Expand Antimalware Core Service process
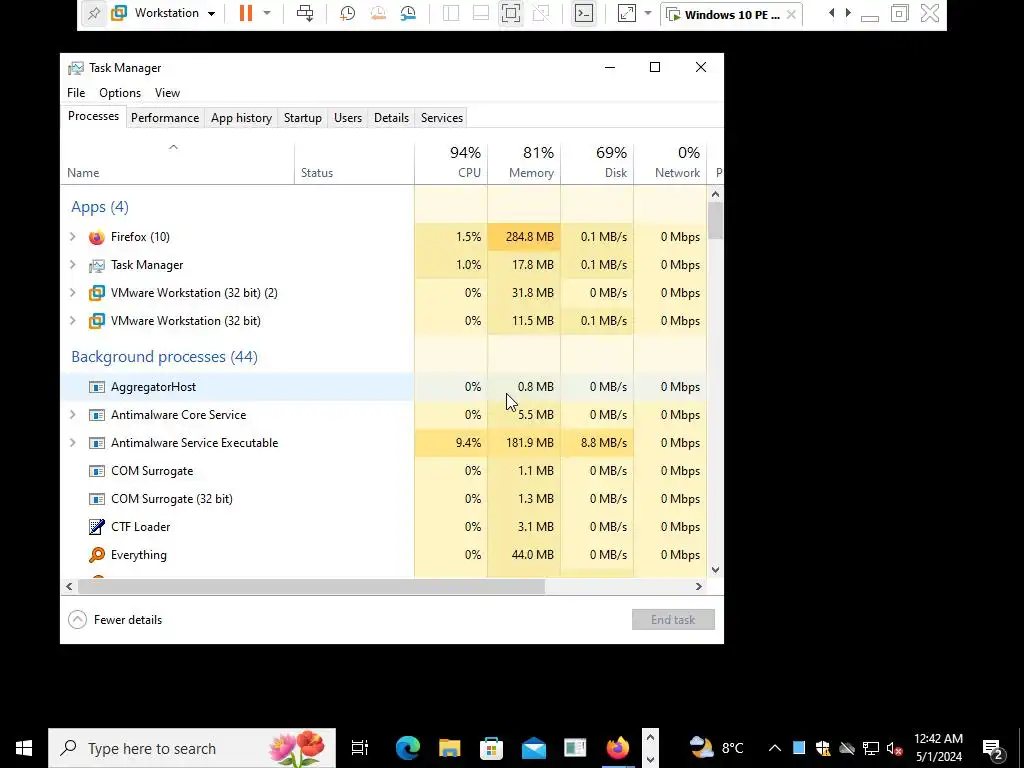 (x=72, y=415)
